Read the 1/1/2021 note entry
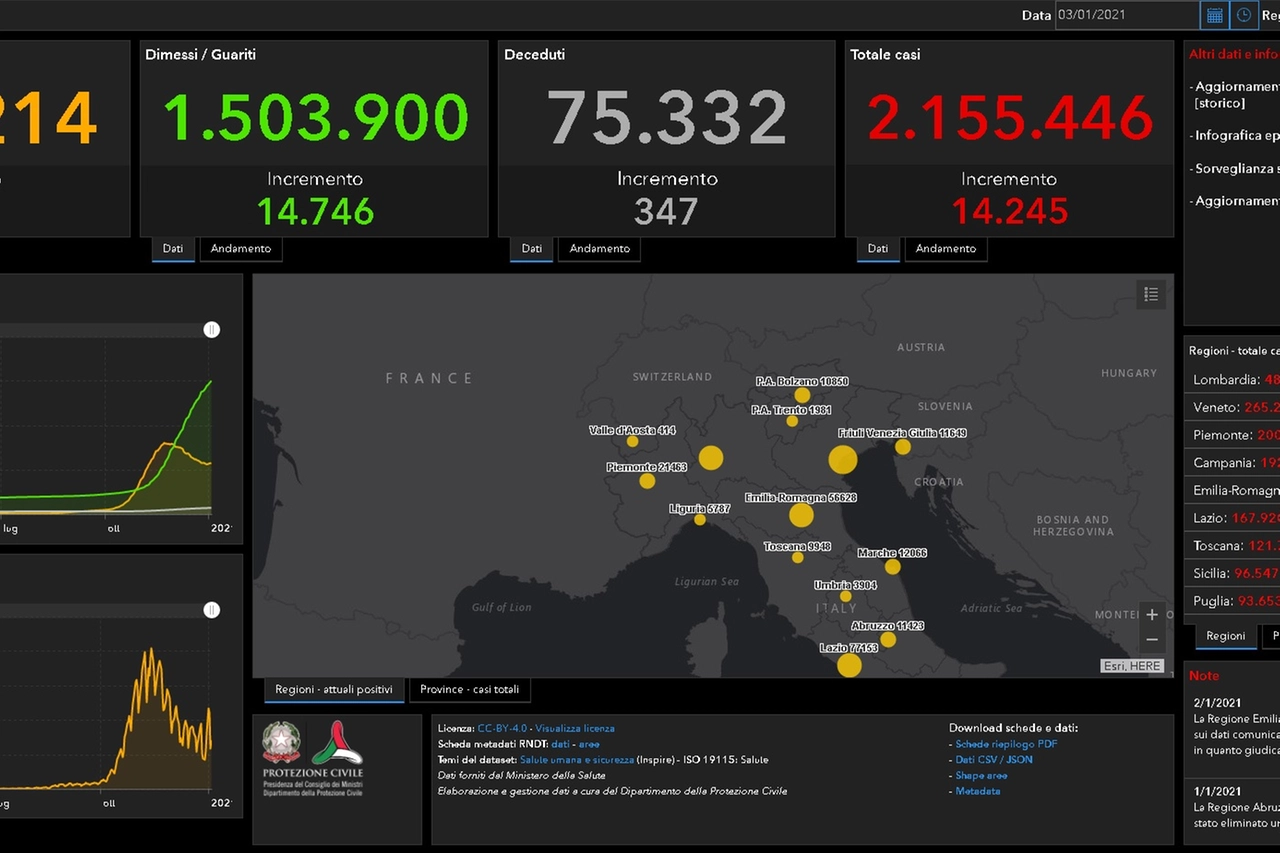Viewport: 1280px width, 853px height. 1235,806
